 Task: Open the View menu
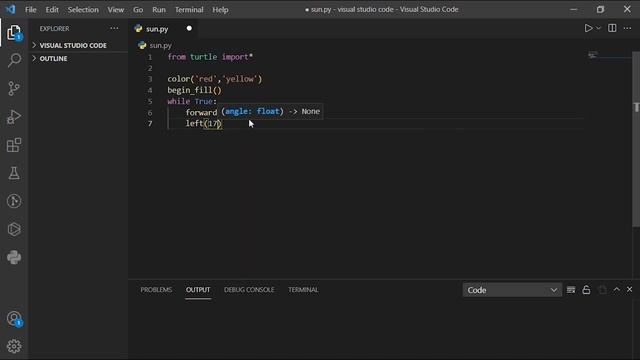116,9
